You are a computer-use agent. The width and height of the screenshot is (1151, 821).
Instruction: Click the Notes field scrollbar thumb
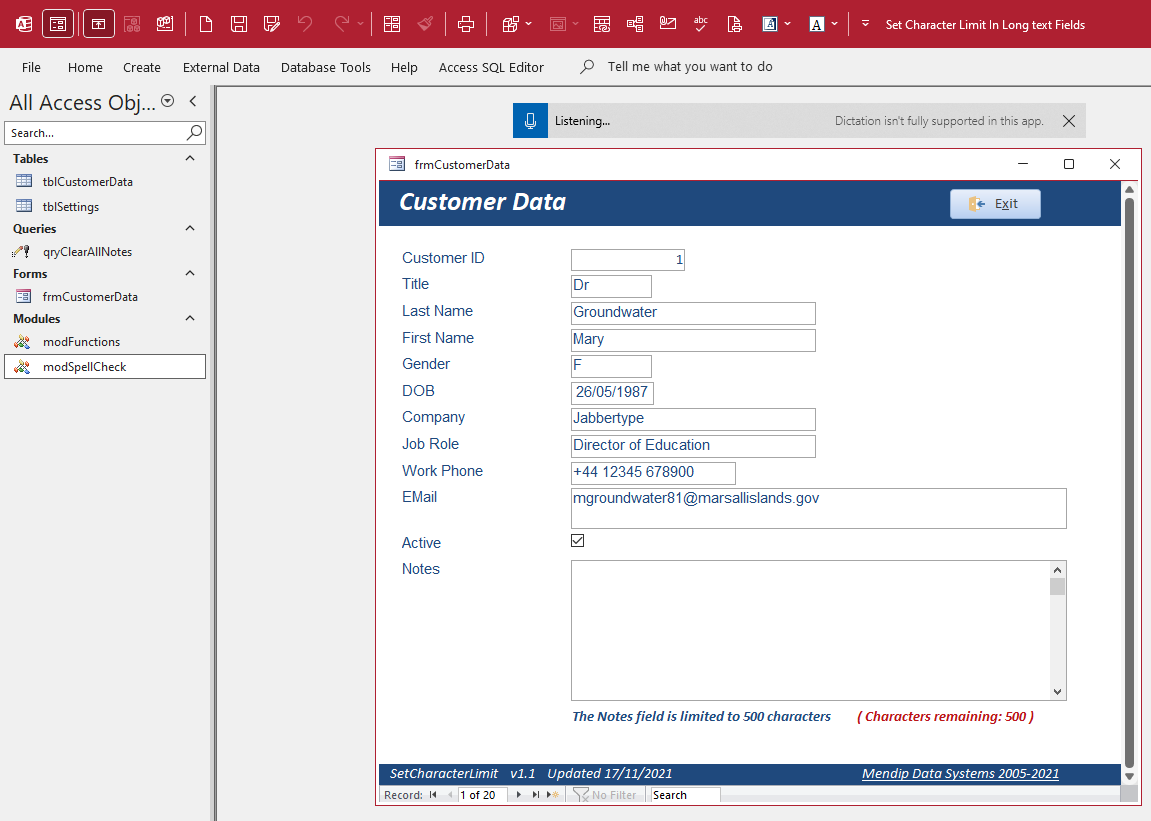coord(1057,587)
